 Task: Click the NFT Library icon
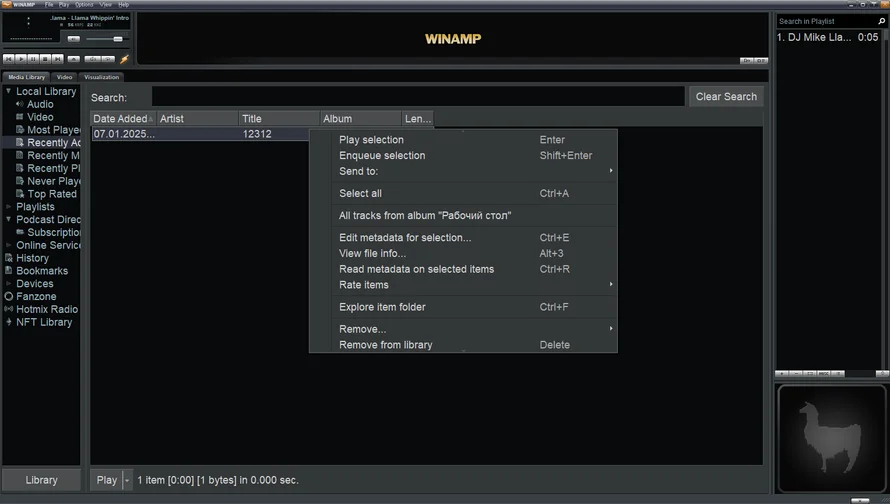(x=9, y=322)
